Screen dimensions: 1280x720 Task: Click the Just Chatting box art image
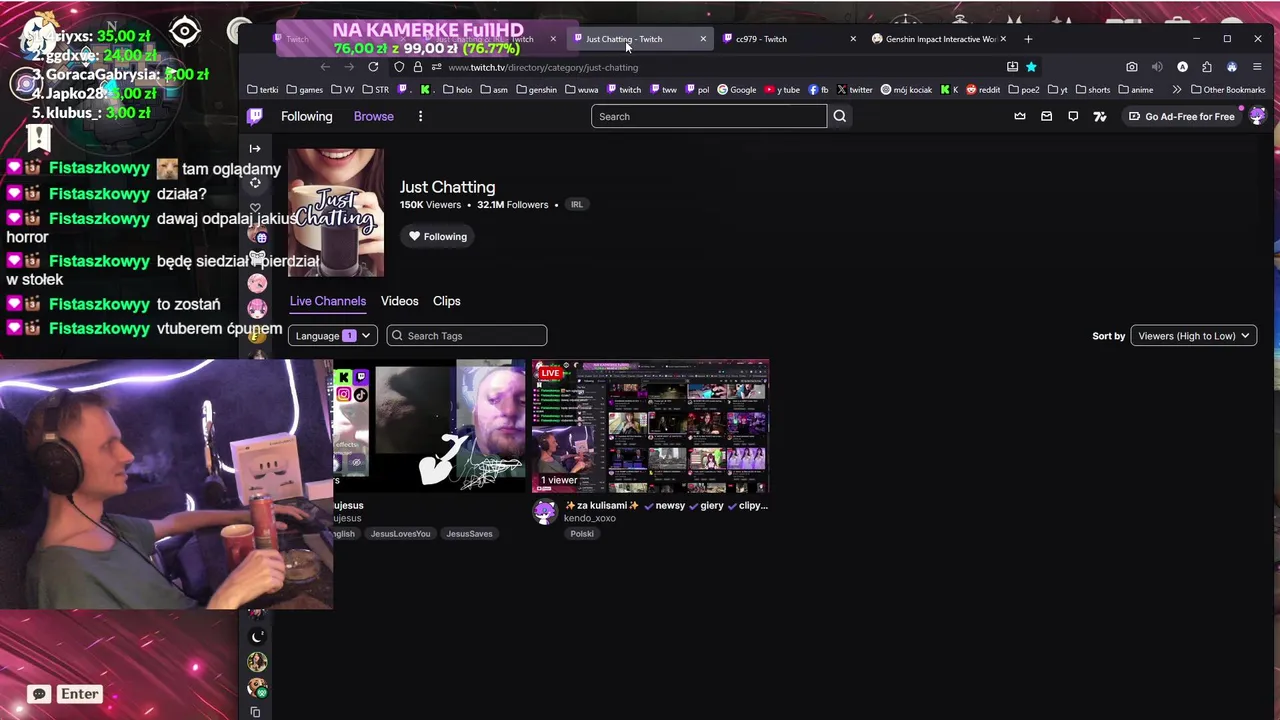point(336,213)
